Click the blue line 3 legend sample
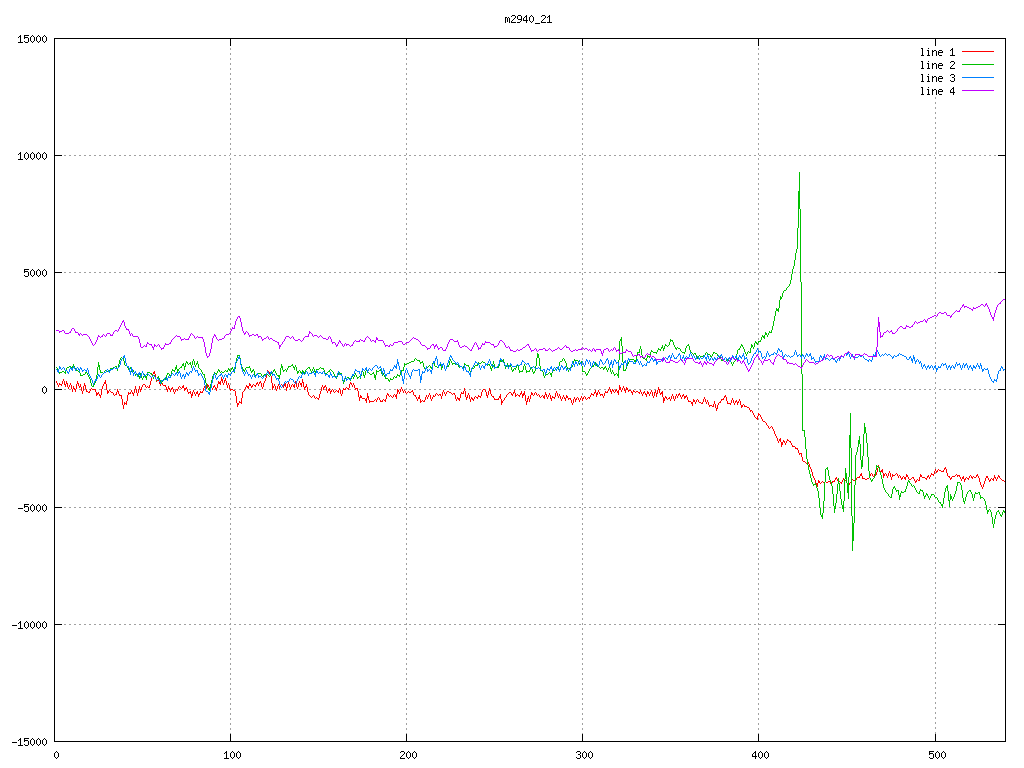 click(978, 78)
